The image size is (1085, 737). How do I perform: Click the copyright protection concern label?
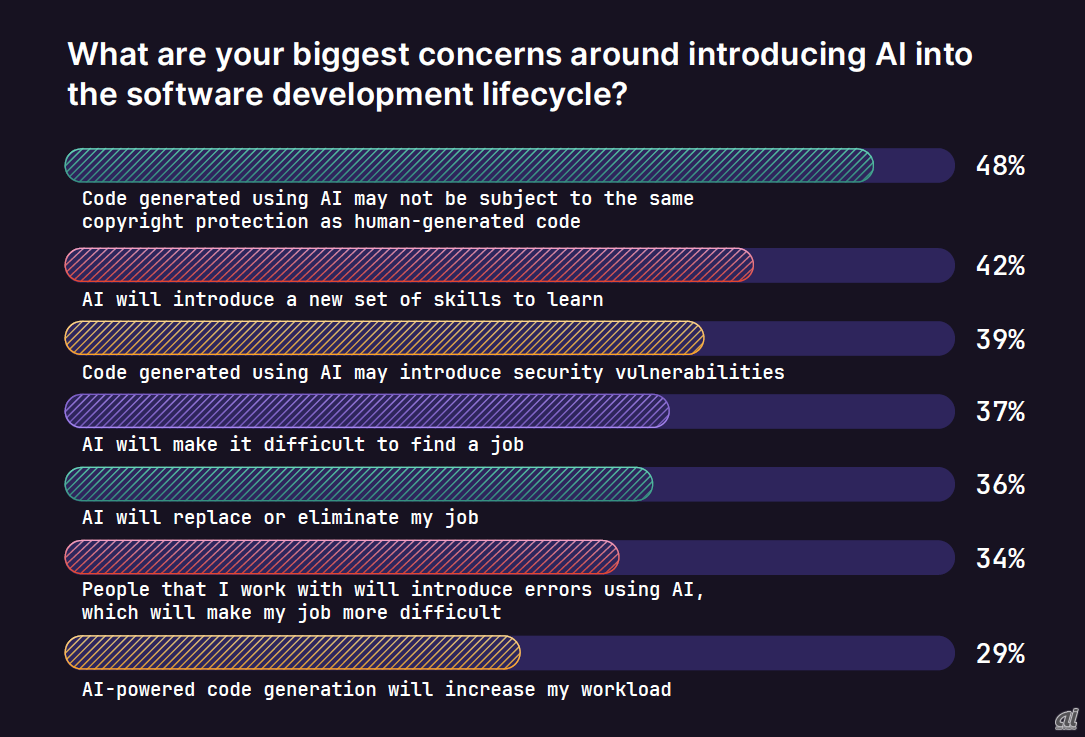388,210
